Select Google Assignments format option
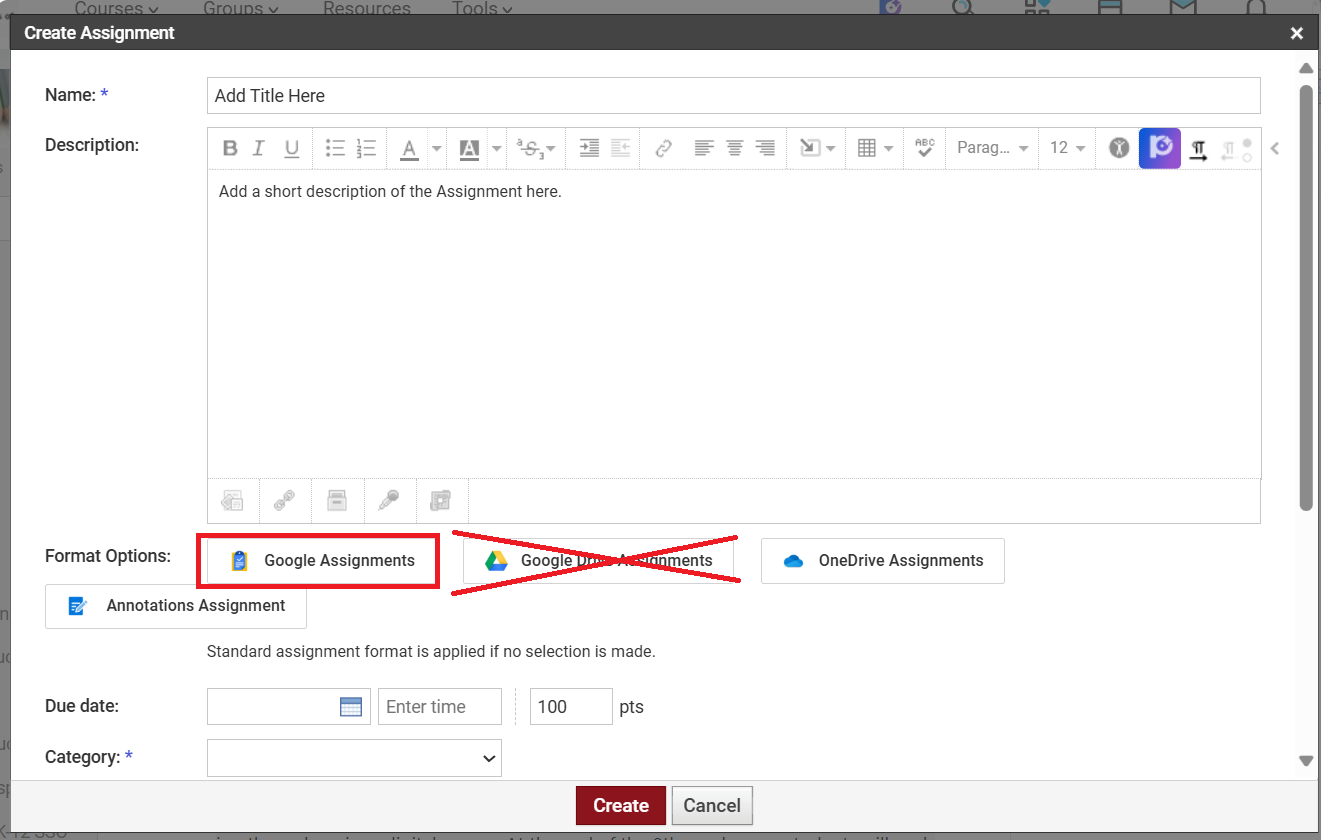 pyautogui.click(x=318, y=561)
